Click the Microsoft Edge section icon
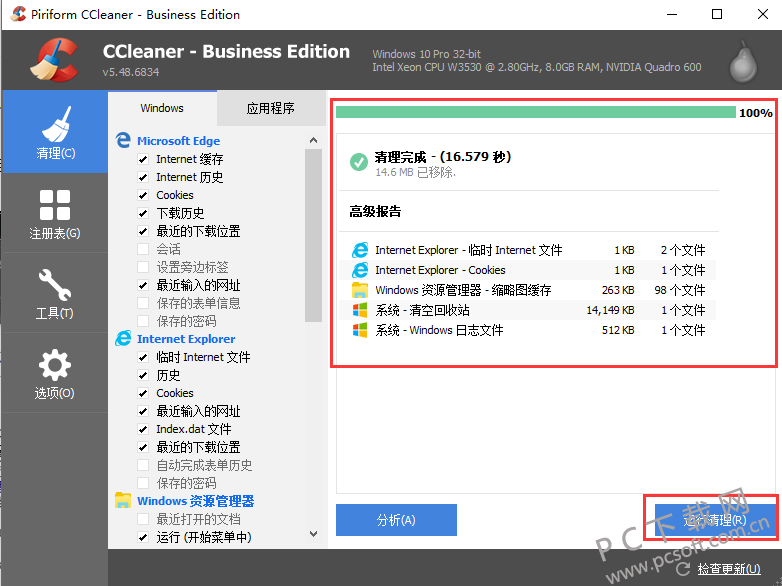Image resolution: width=782 pixels, height=586 pixels. tap(123, 141)
